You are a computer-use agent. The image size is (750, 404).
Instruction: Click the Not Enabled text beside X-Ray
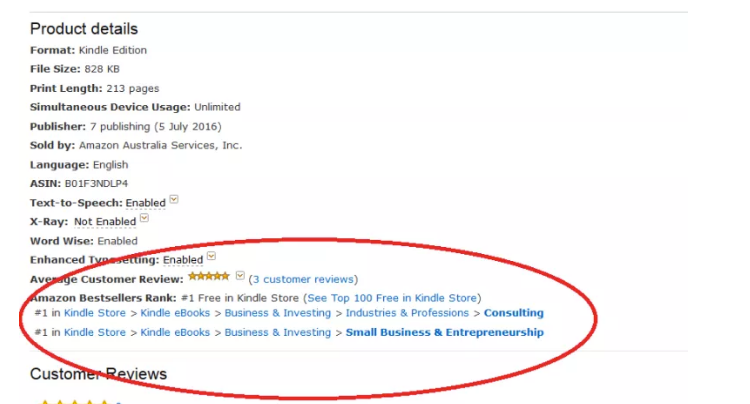105,222
